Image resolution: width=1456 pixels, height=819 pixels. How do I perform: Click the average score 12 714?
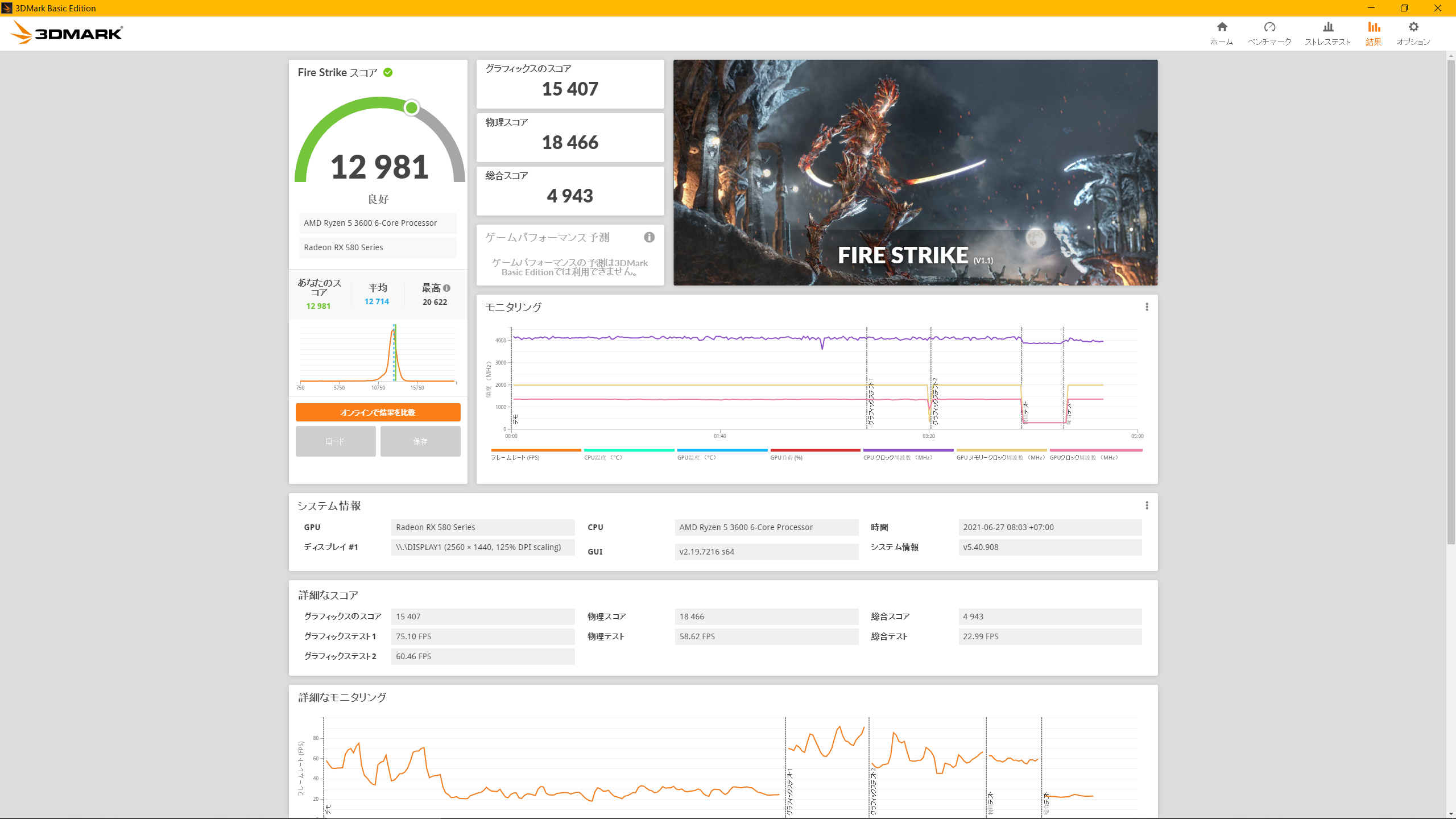point(377,301)
